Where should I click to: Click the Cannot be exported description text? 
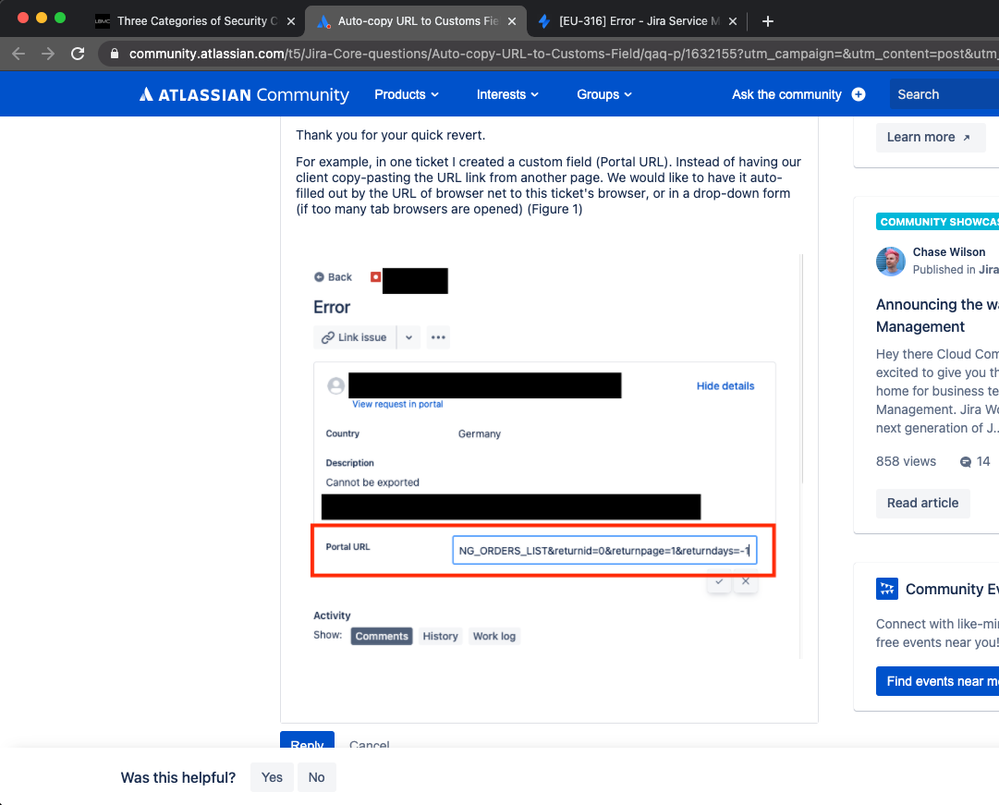(372, 482)
